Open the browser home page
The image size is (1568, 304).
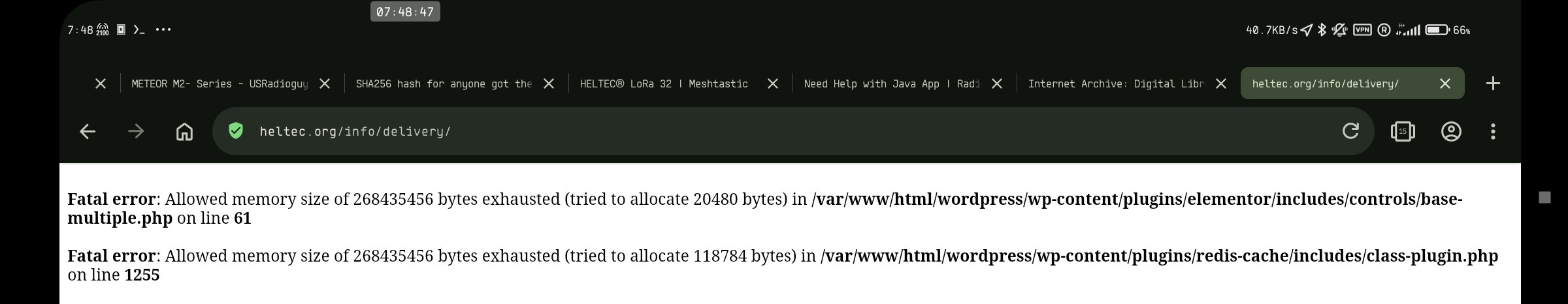184,132
